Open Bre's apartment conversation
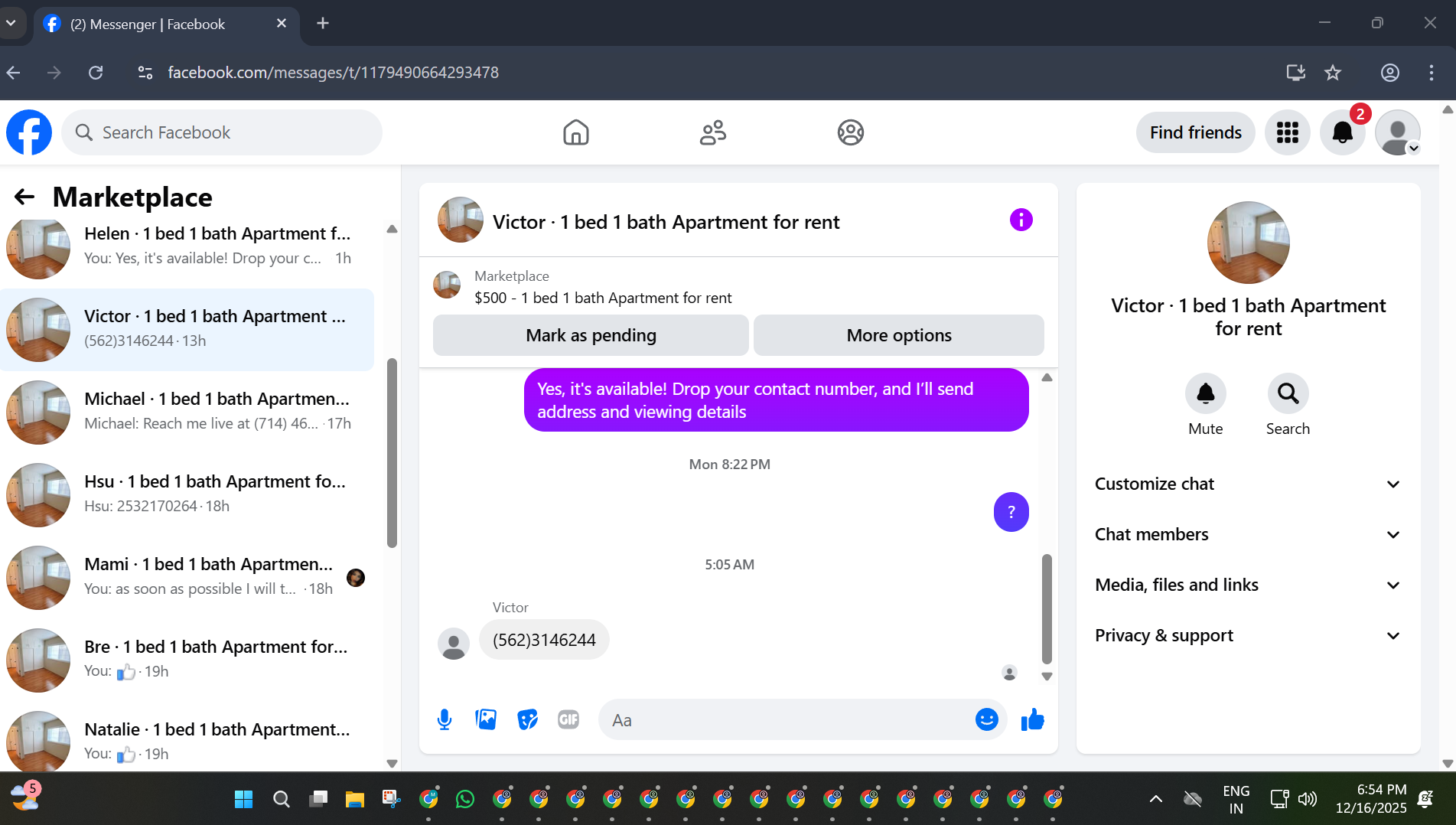 187,660
